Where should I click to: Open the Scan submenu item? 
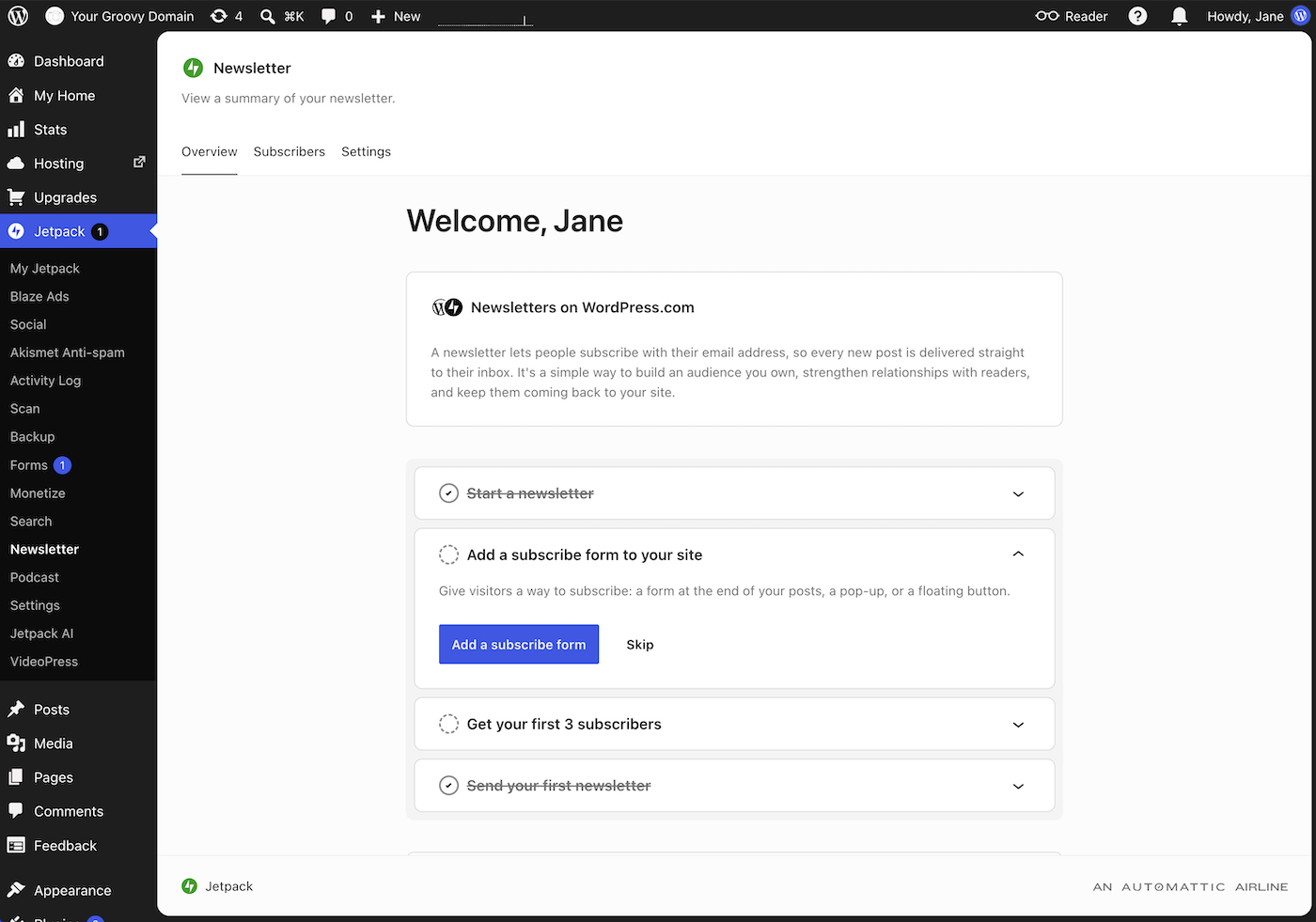(x=25, y=409)
